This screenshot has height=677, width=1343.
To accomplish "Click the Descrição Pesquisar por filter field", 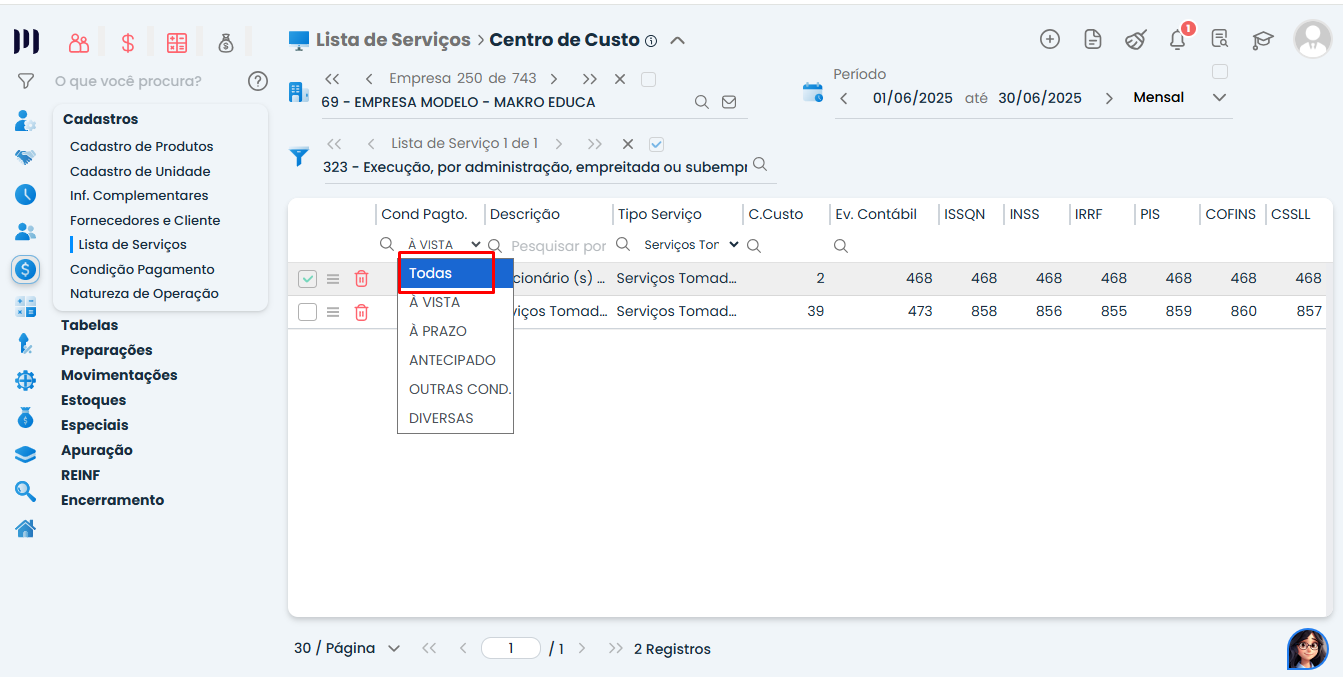I will click(x=558, y=246).
